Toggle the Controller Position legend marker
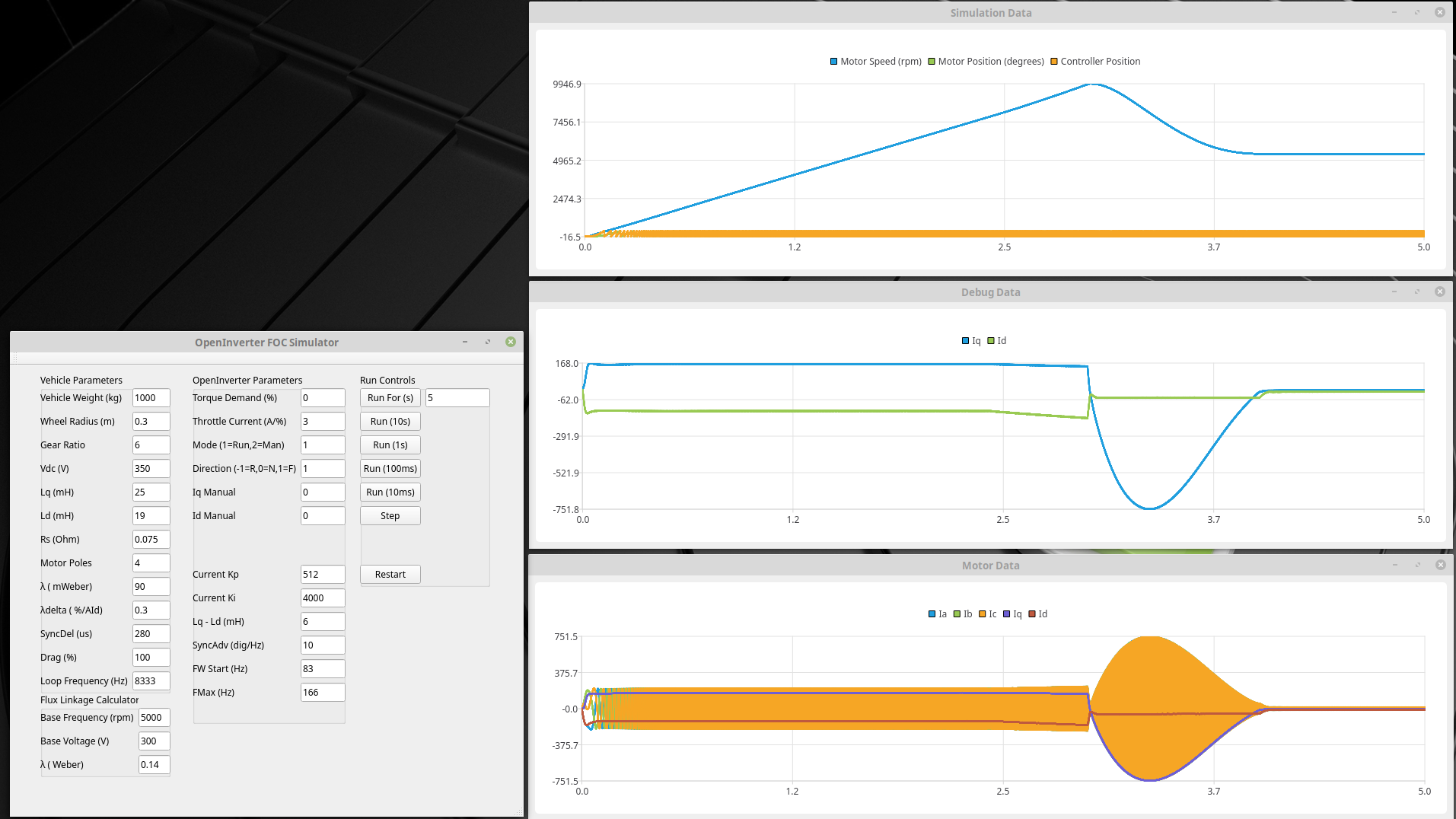The width and height of the screenshot is (1456, 819). [1054, 62]
